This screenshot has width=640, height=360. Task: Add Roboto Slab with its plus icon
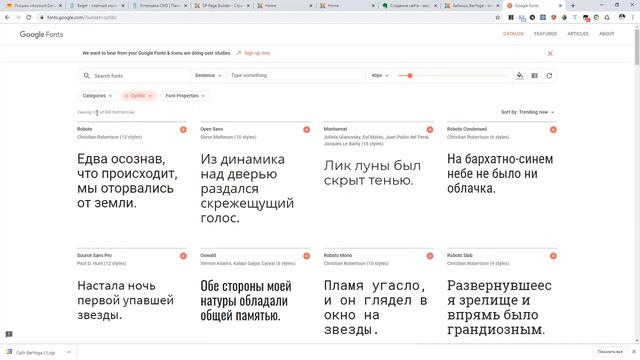pos(553,256)
